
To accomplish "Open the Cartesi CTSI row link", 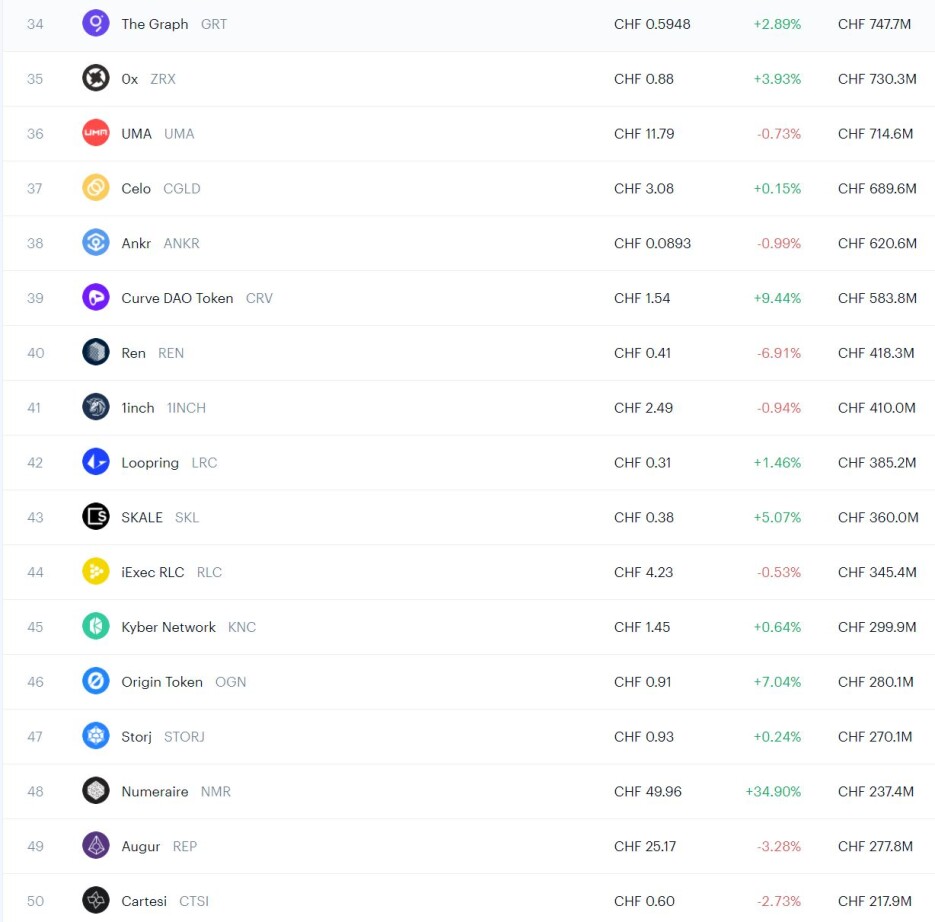I will point(469,901).
